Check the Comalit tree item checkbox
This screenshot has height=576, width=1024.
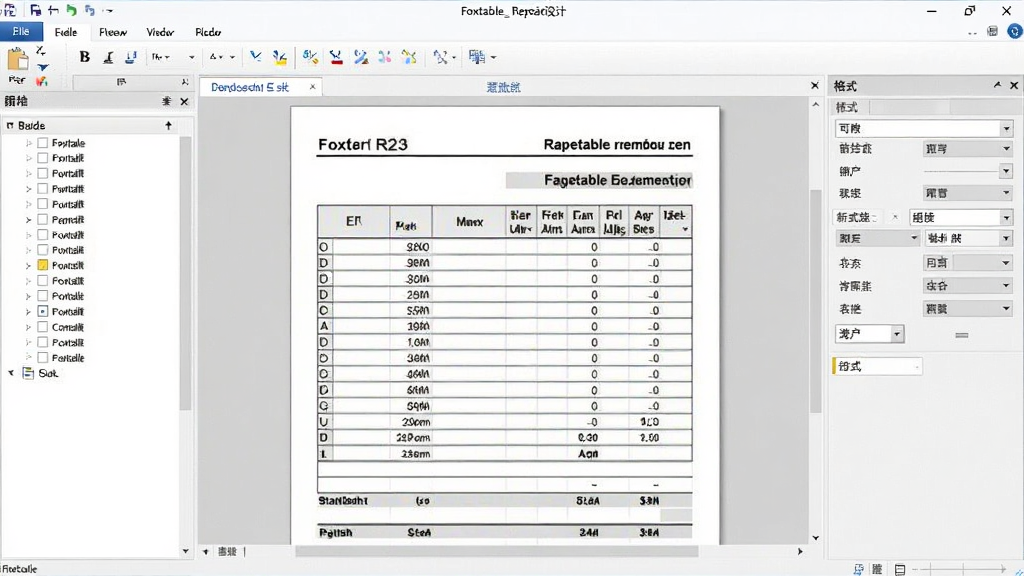pos(42,327)
